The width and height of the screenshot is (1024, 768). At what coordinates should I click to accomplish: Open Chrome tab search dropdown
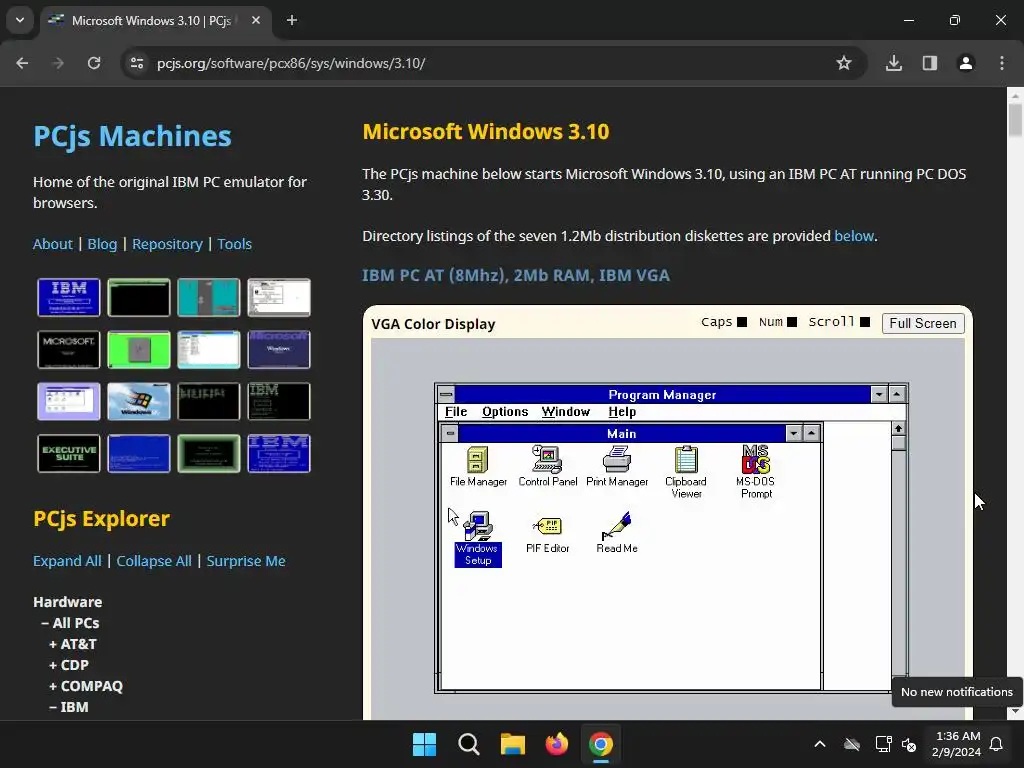pos(20,20)
